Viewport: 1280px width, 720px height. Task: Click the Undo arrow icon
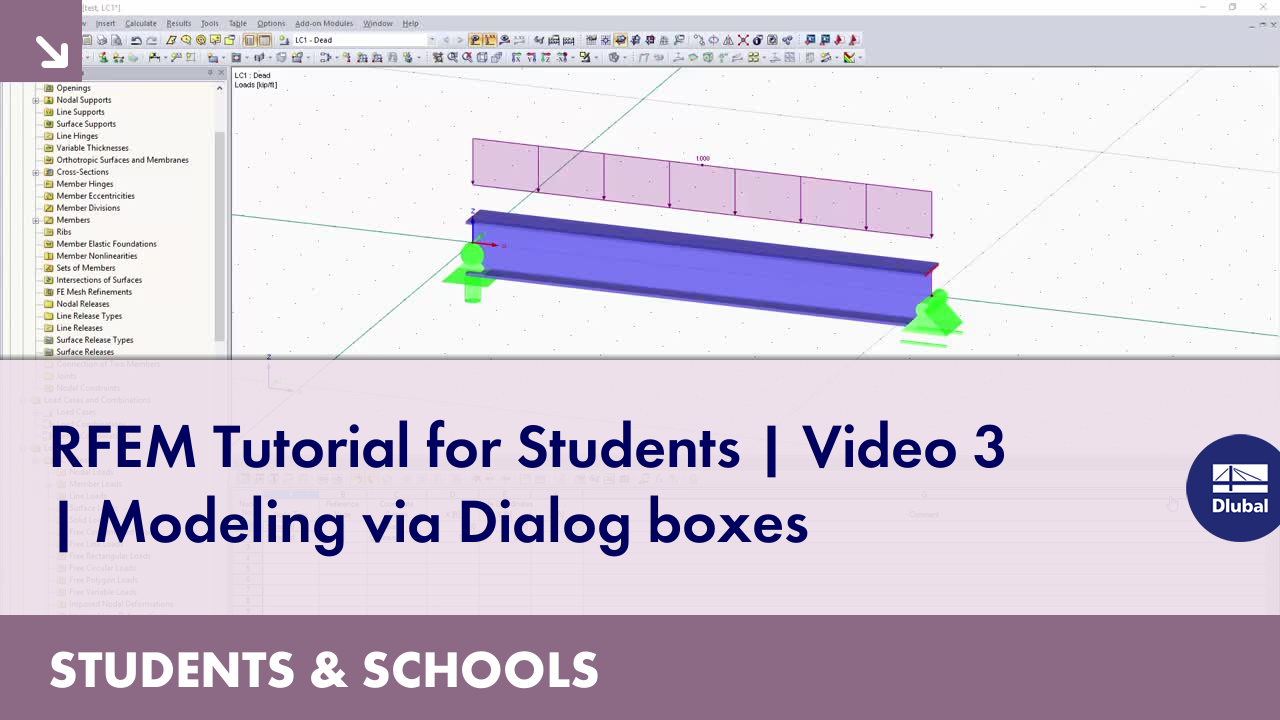(136, 40)
